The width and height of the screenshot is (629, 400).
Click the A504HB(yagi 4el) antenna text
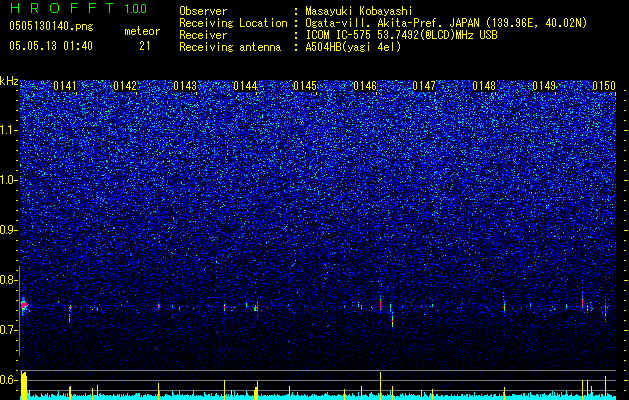pyautogui.click(x=353, y=47)
